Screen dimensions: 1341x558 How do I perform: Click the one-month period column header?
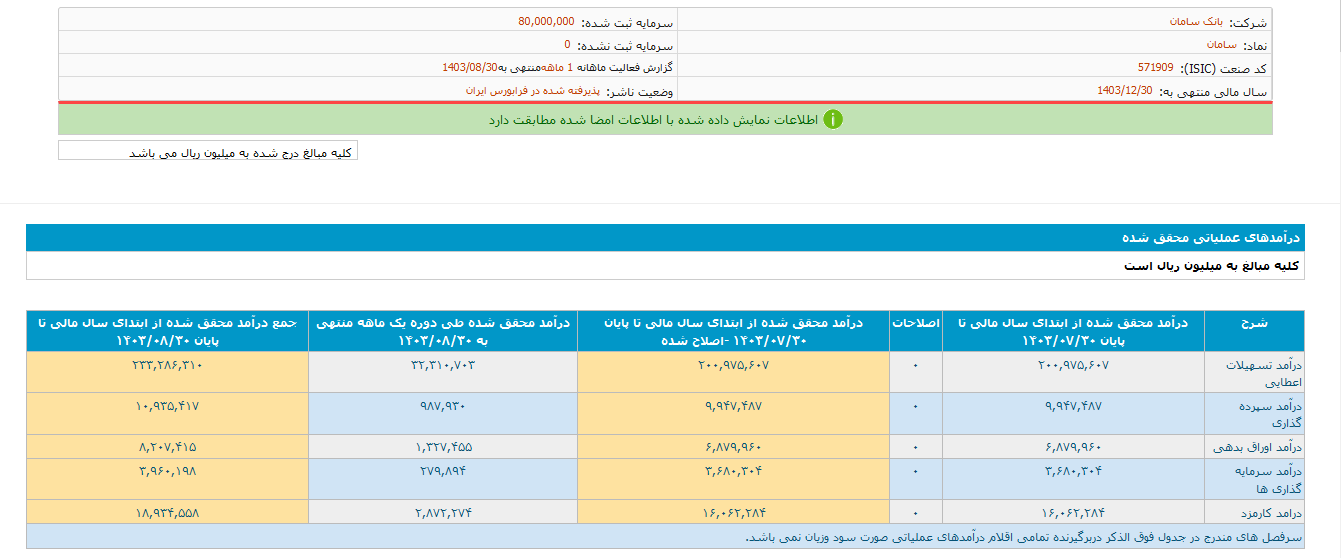coord(442,331)
